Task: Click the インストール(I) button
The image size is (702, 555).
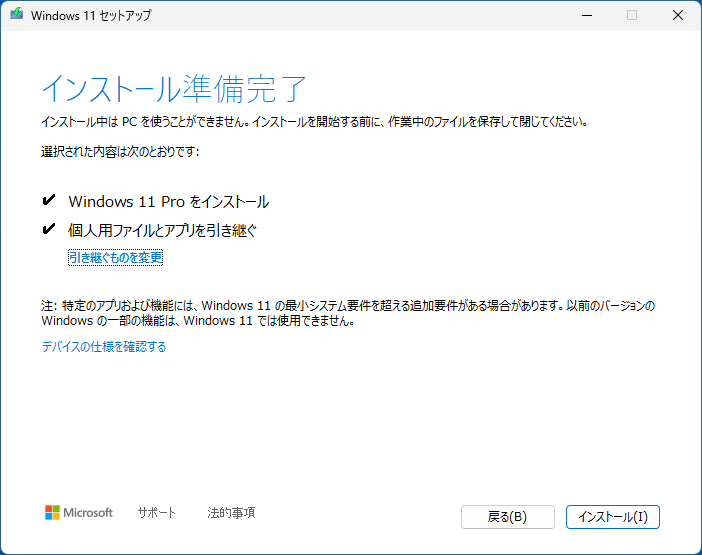Action: click(x=612, y=517)
